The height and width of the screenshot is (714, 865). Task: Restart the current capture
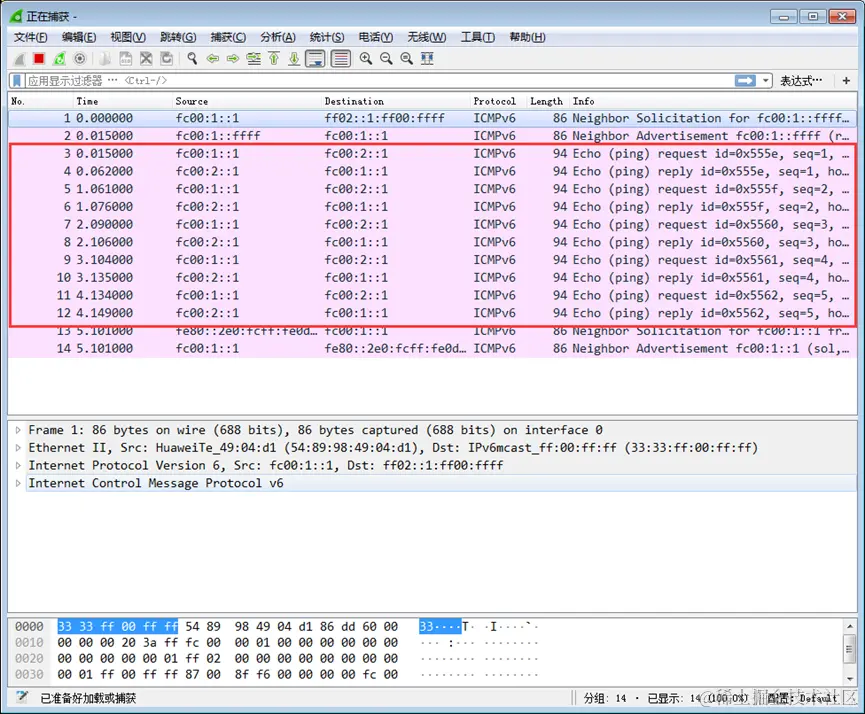click(x=59, y=58)
